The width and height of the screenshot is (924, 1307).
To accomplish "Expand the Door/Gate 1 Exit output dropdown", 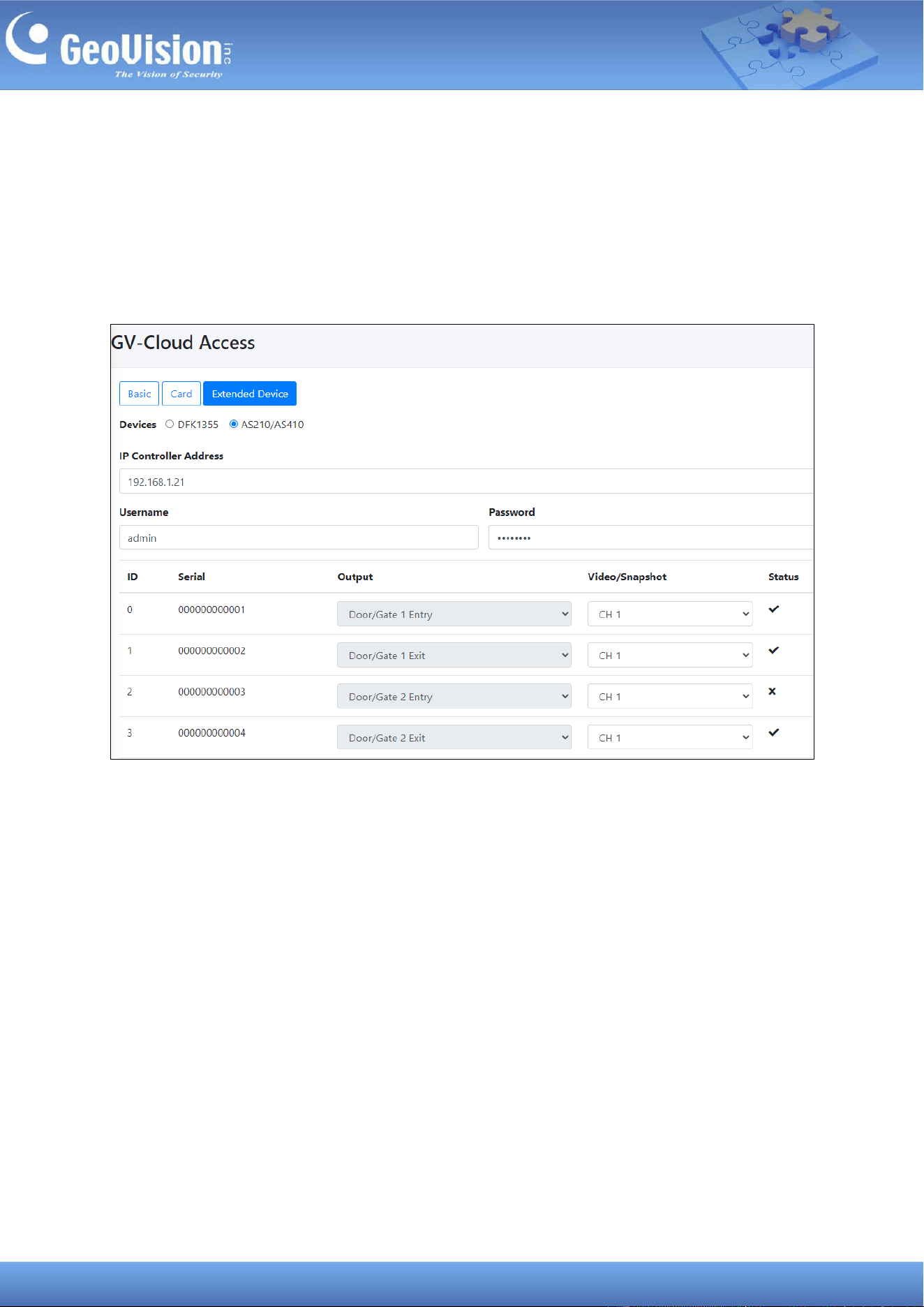I will 454,656.
